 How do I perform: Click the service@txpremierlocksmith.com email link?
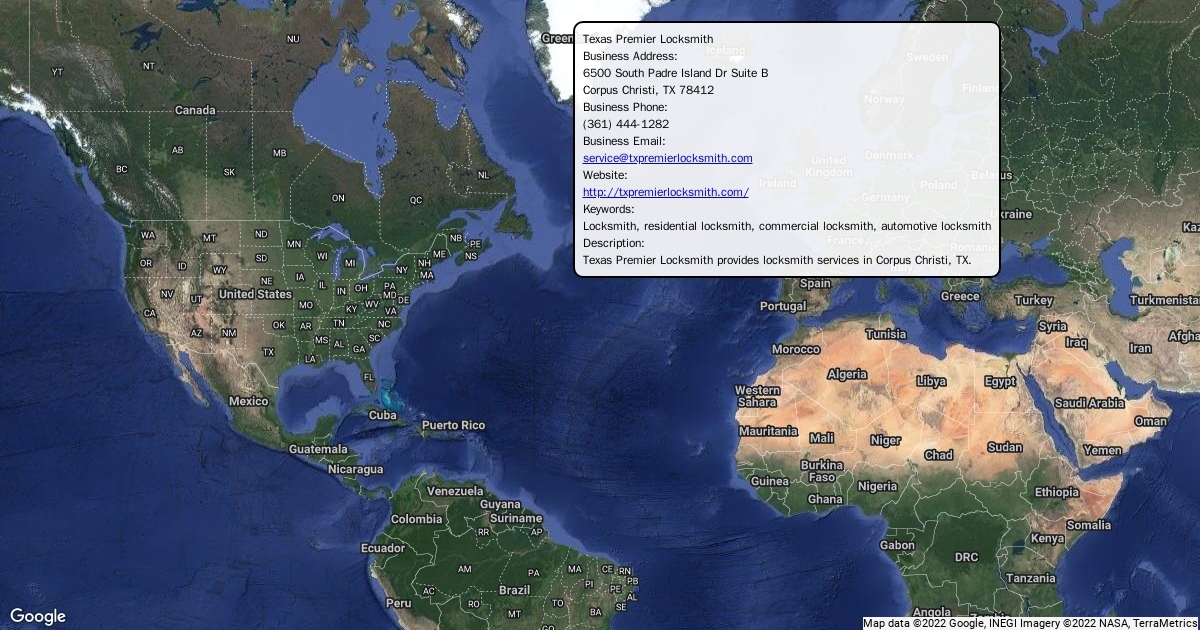click(667, 158)
